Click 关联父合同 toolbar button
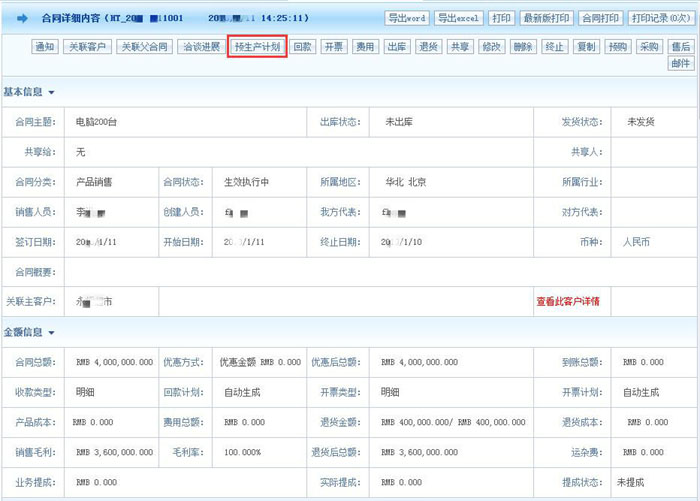 tap(144, 47)
